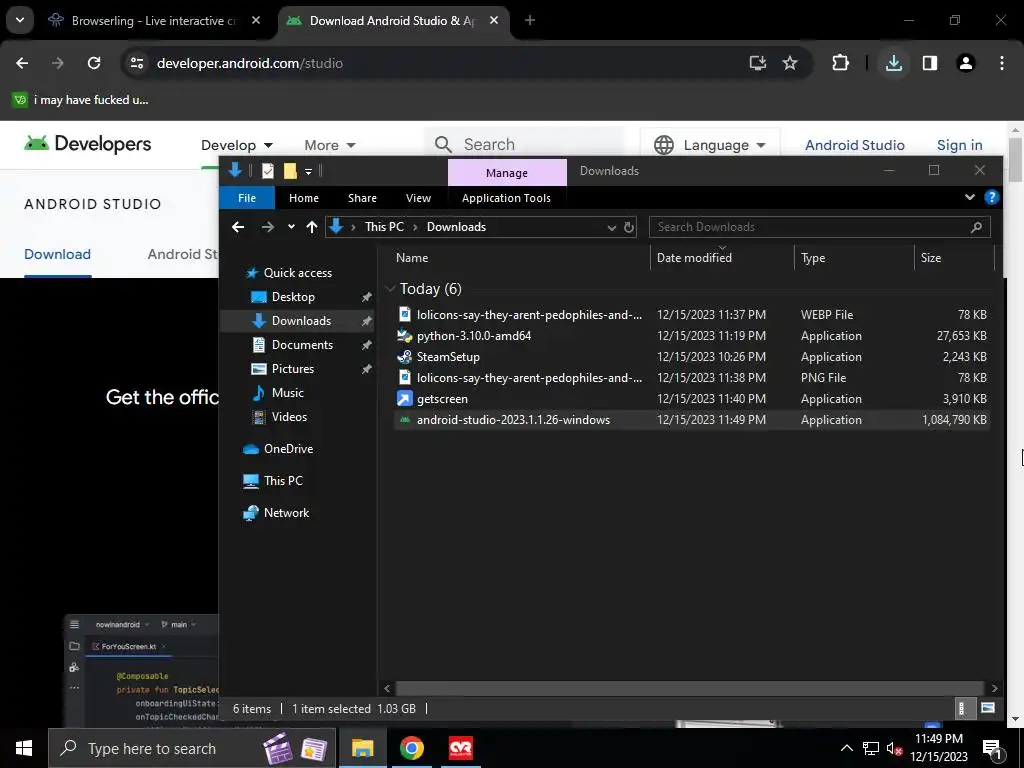Click the install app icon in address bar
This screenshot has height=768, width=1024.
coord(758,63)
